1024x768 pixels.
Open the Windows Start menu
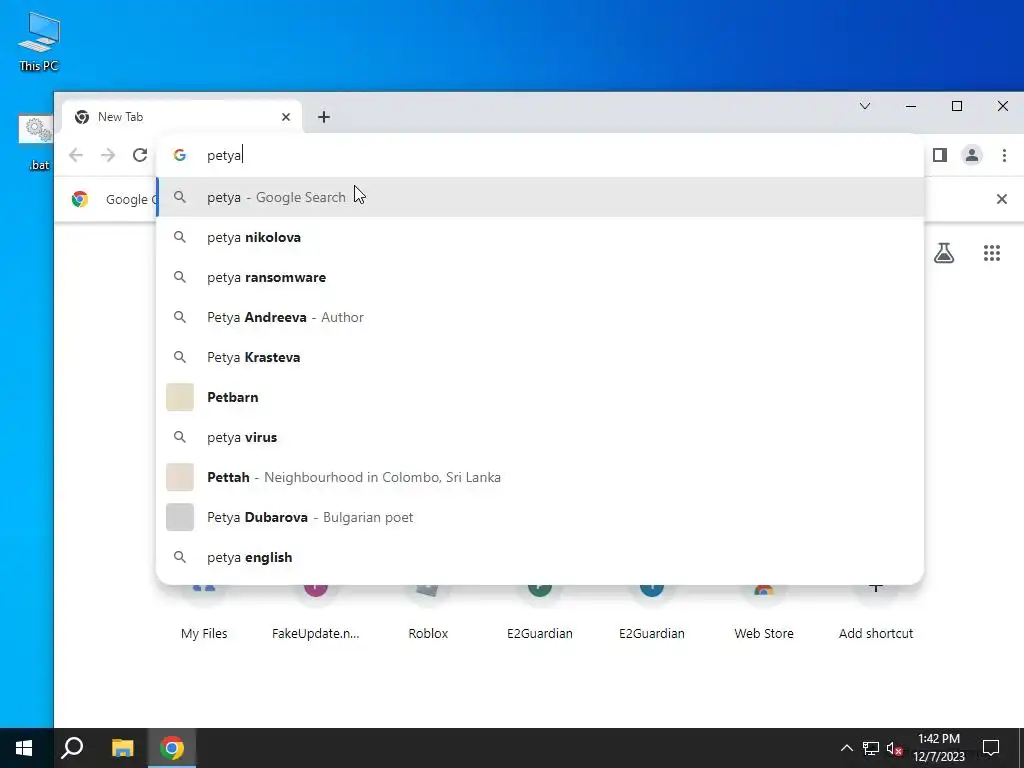point(24,748)
